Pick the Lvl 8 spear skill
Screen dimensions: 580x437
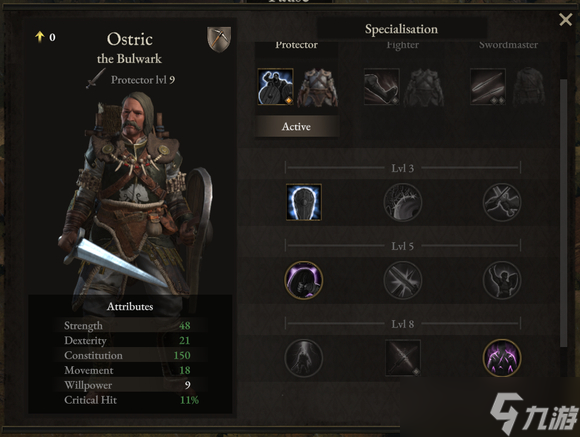(403, 358)
